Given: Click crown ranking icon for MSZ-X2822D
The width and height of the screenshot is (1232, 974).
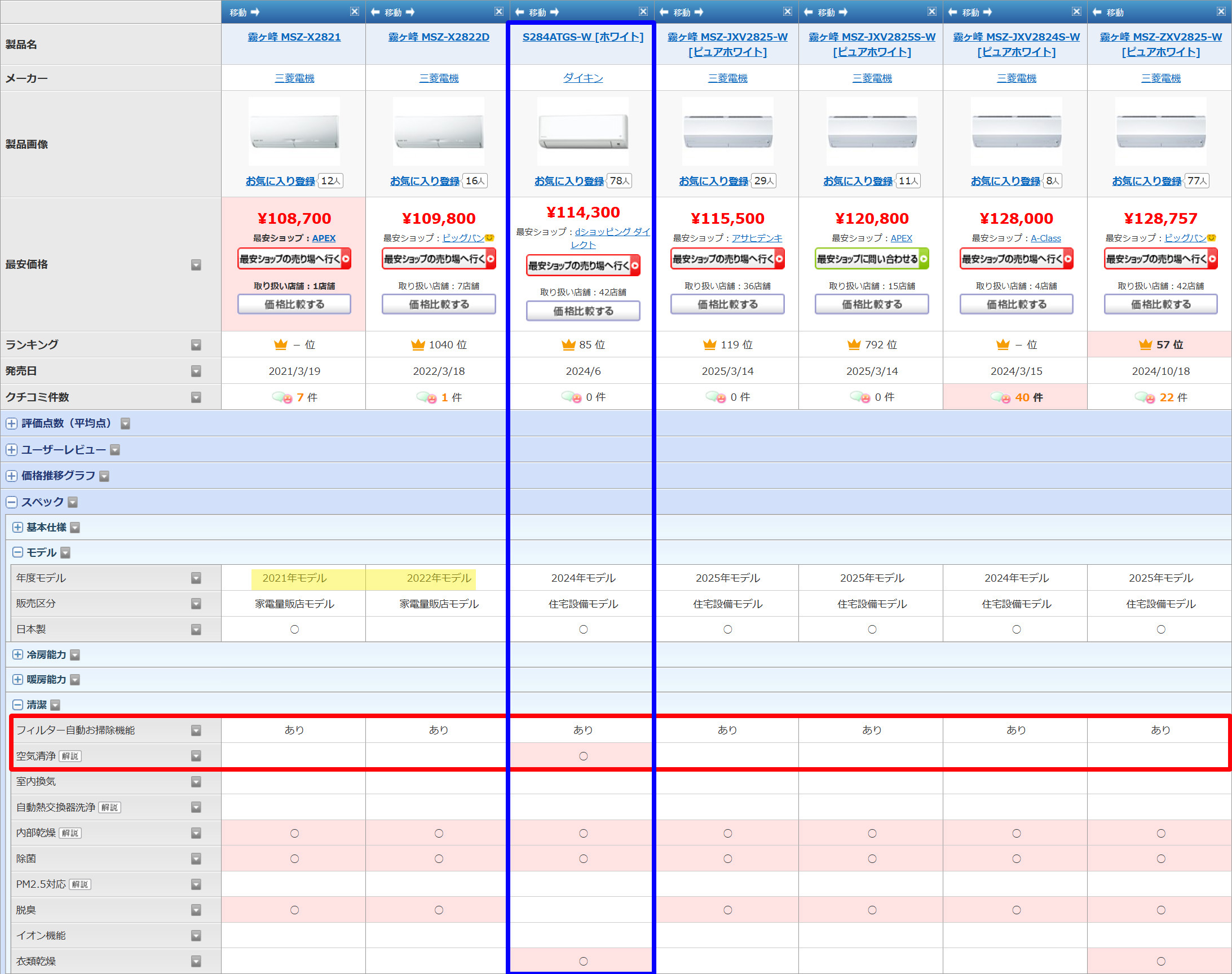Looking at the screenshot, I should [x=418, y=344].
